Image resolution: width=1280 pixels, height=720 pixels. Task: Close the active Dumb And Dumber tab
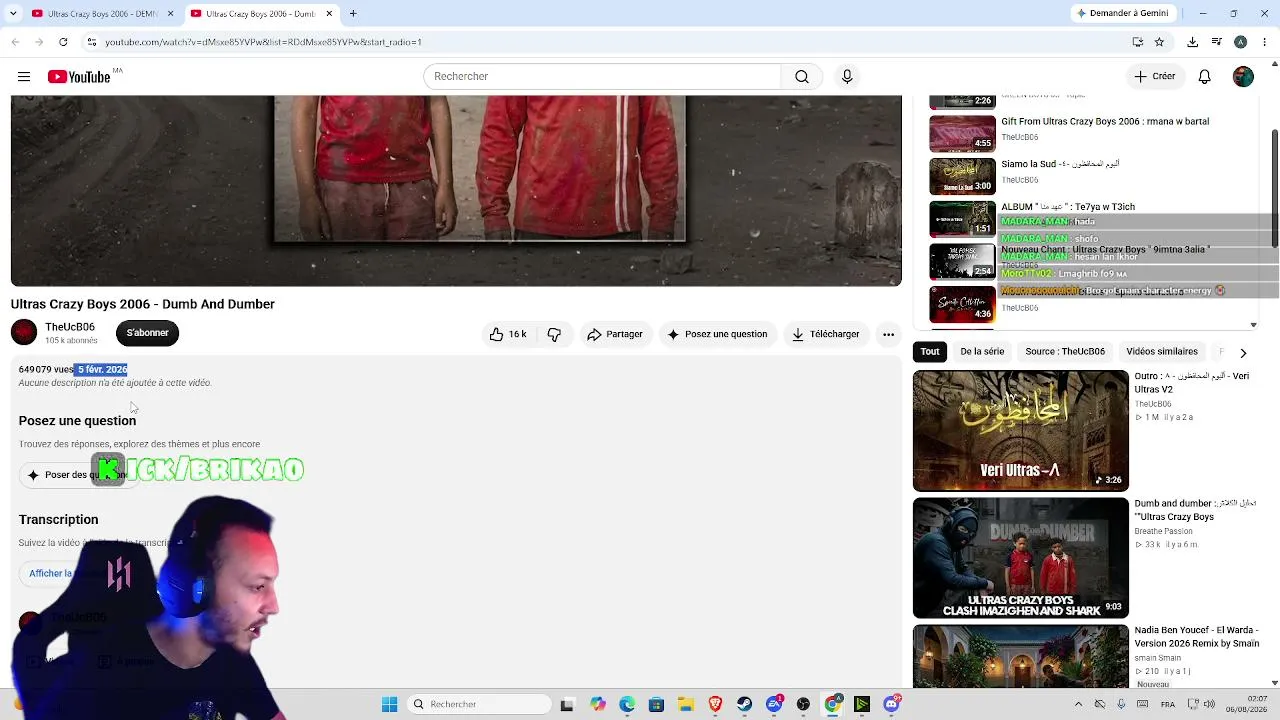[329, 13]
